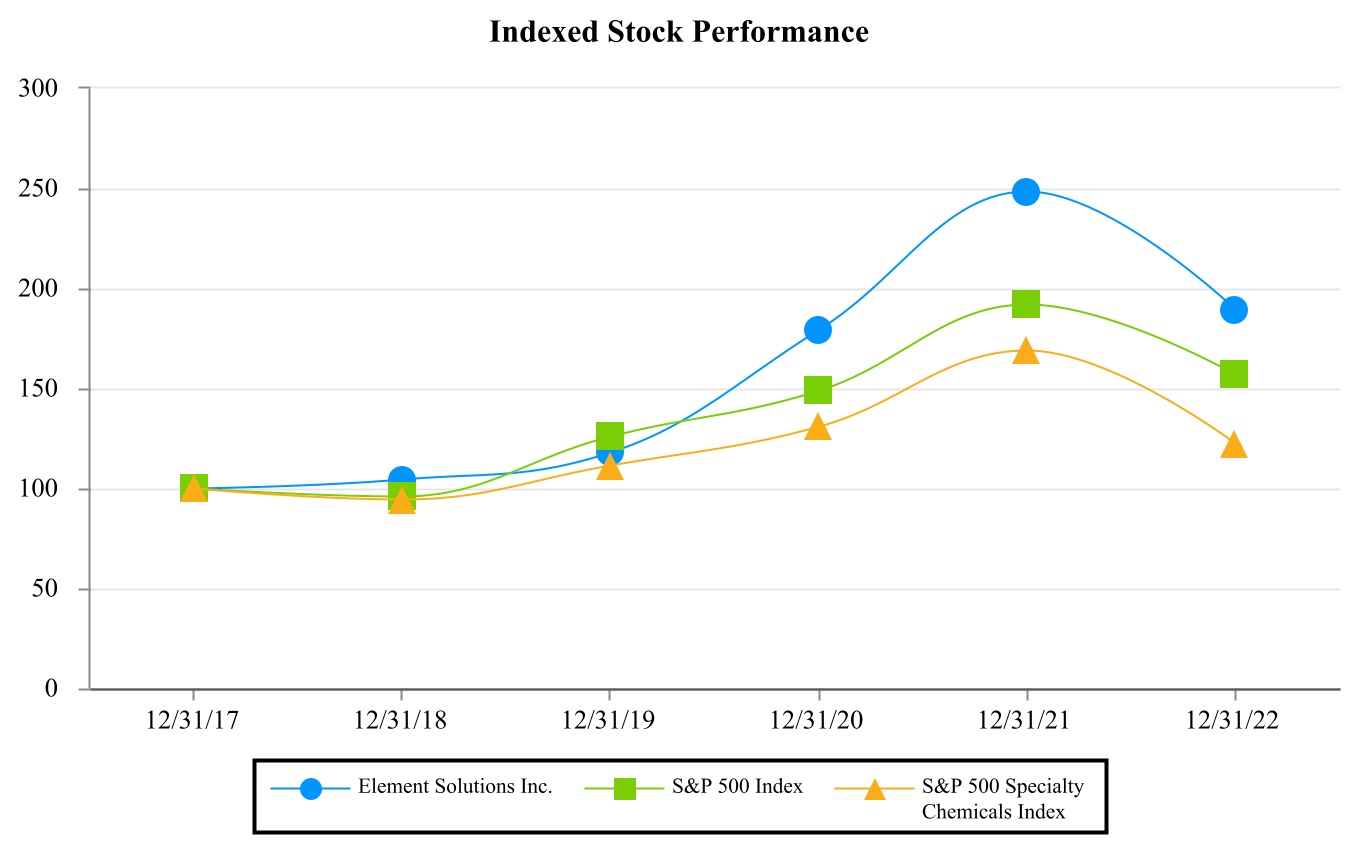Toggle S&P 500 Specialty Chemicals Index legend
The width and height of the screenshot is (1360, 852).
click(1002, 798)
